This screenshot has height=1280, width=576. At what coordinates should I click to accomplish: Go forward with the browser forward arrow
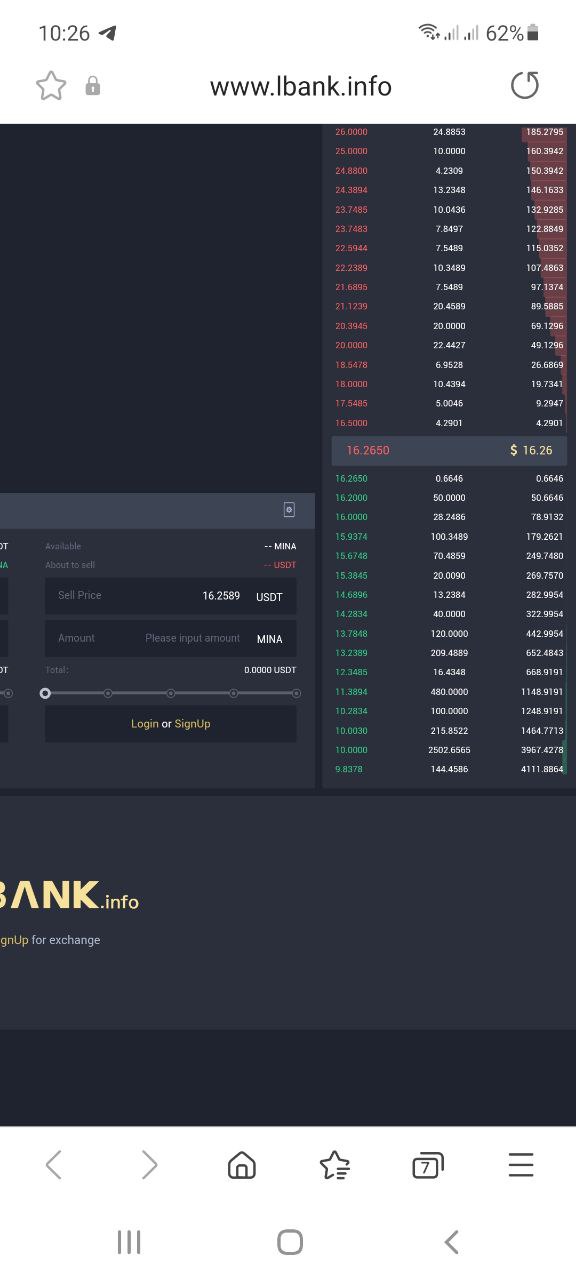click(x=149, y=1165)
